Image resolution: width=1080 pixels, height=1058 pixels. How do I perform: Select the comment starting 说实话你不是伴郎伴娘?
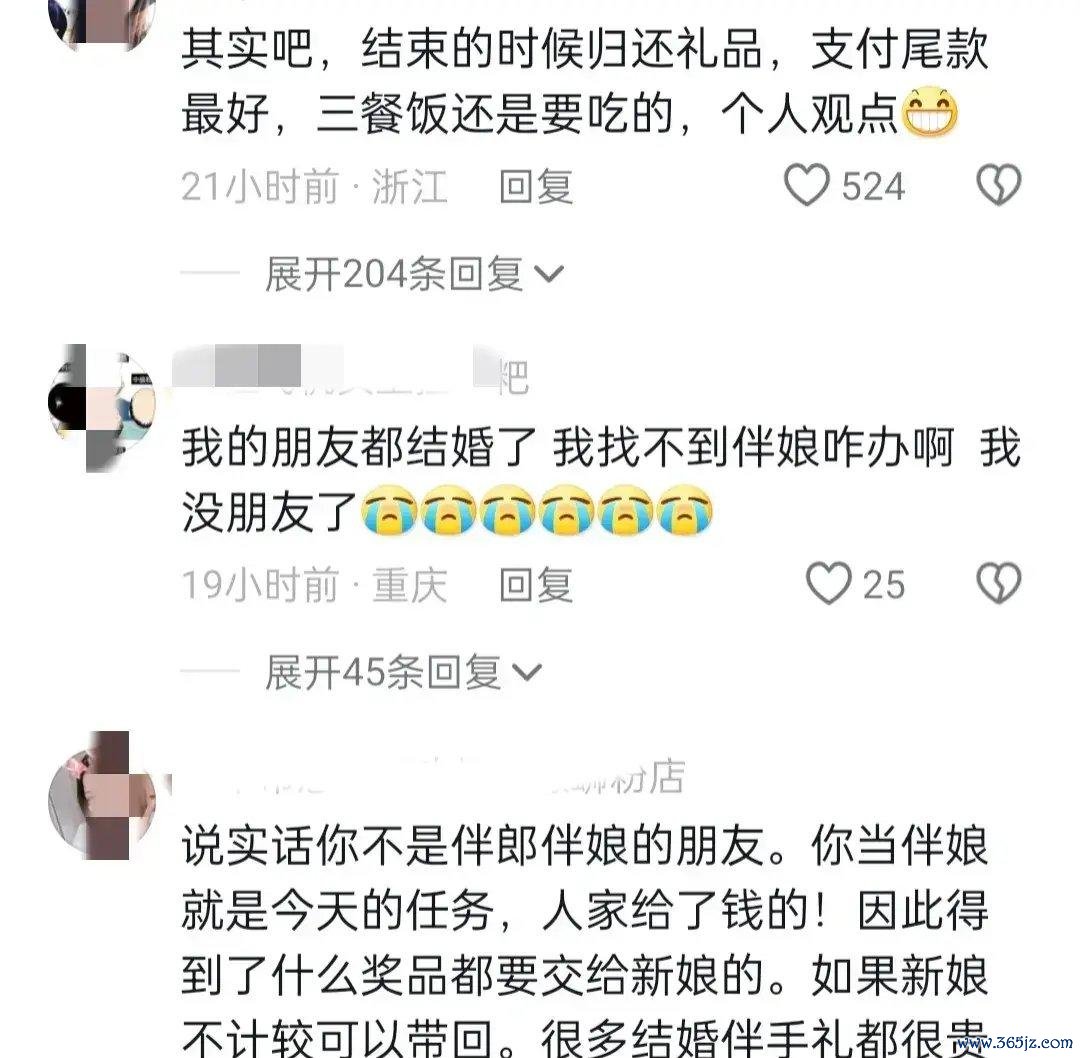[x=585, y=941]
